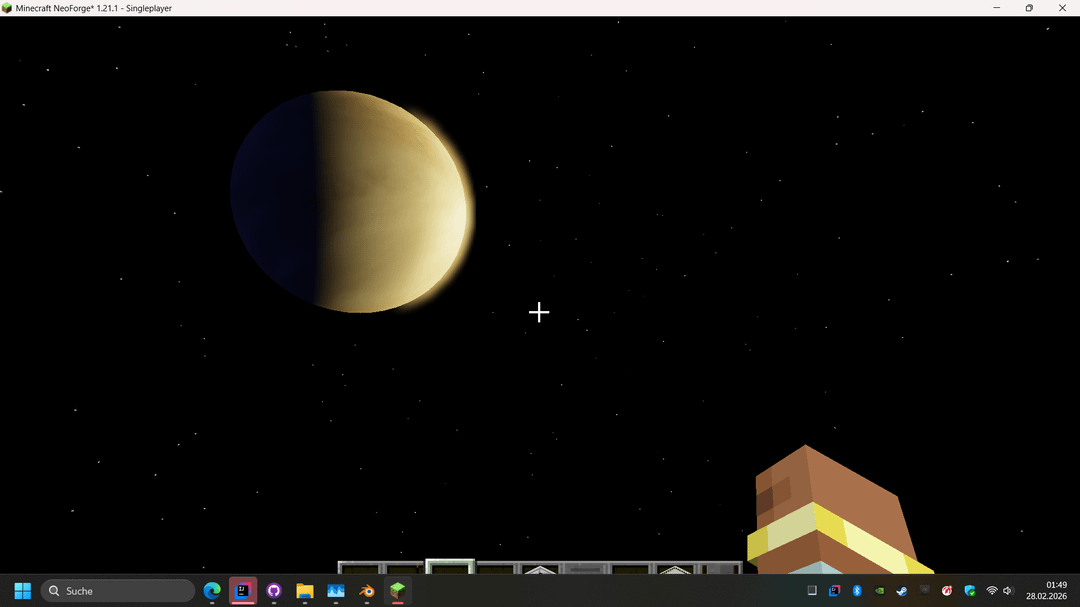Click the white crosshair at screen center
This screenshot has width=1080, height=607.
[x=539, y=313]
